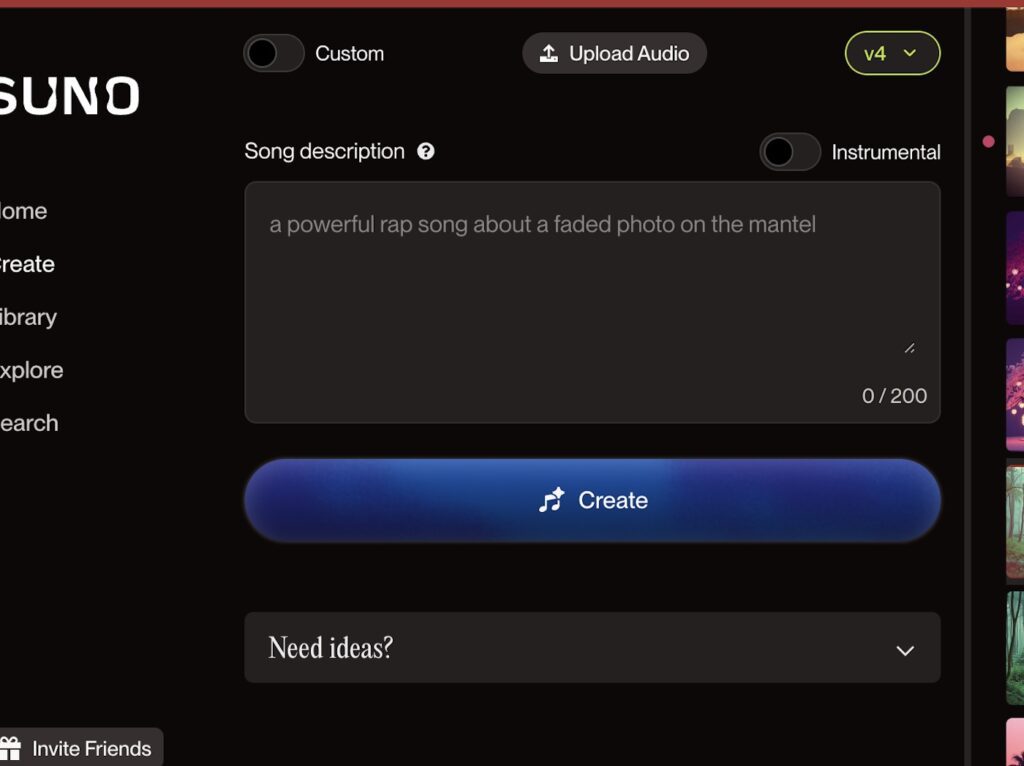The image size is (1024, 766).
Task: Open the v4 model version dropdown
Action: (x=892, y=54)
